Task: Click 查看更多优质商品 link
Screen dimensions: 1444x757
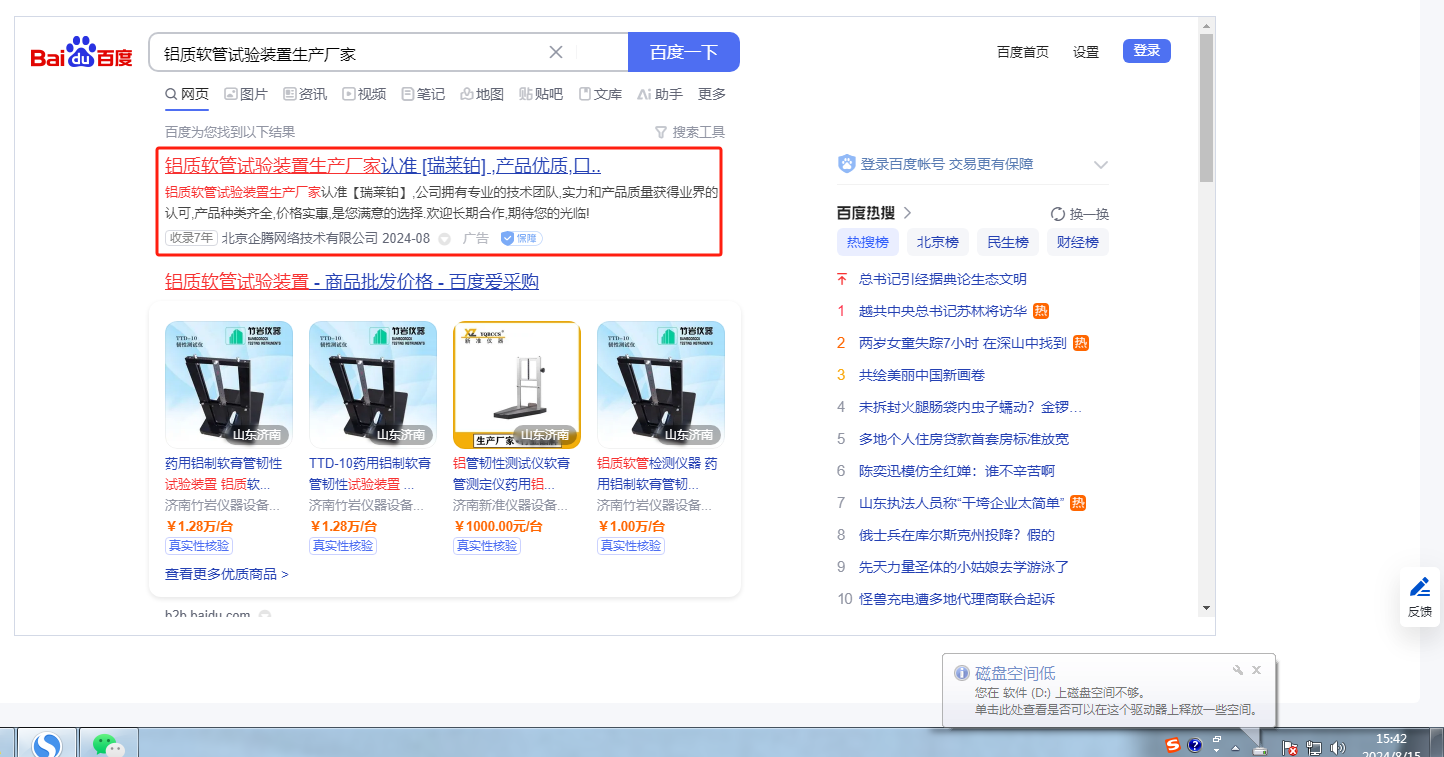Action: pyautogui.click(x=227, y=575)
